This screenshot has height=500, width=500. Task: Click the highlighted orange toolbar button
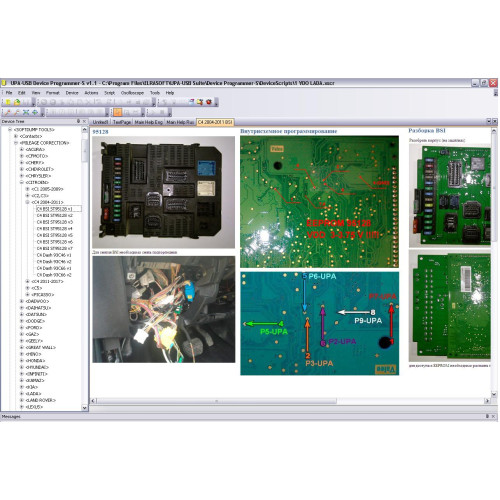(x=117, y=112)
